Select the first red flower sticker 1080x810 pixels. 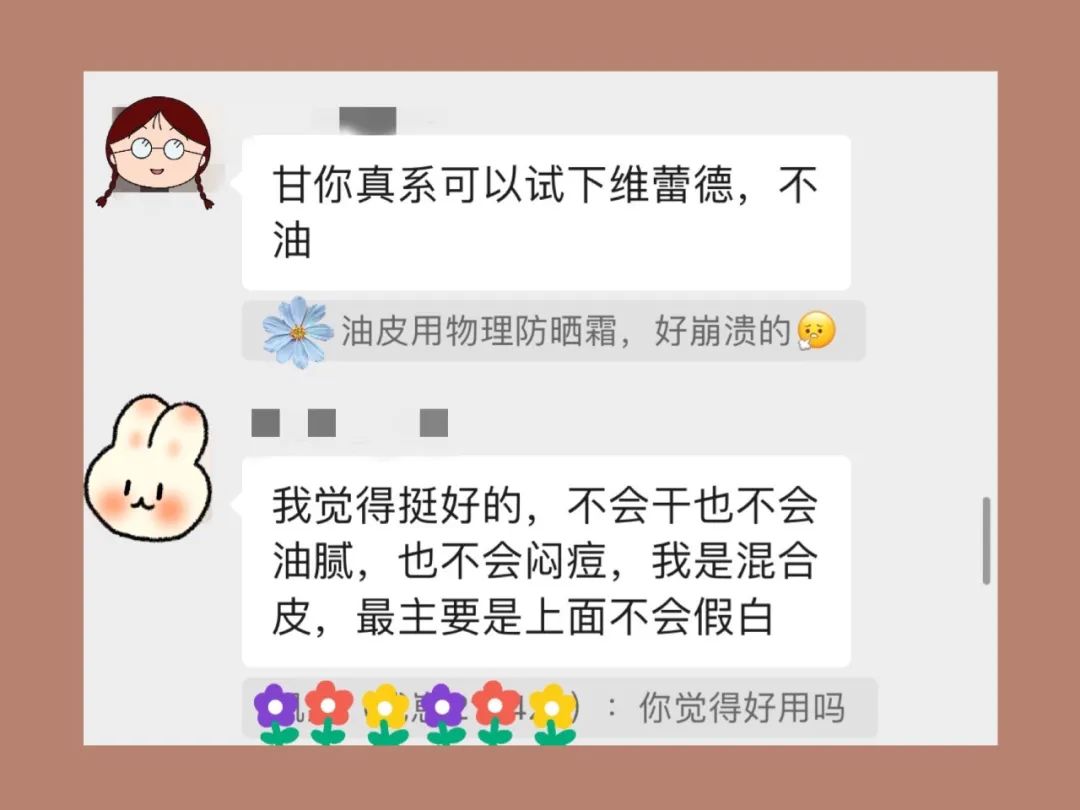coord(329,713)
